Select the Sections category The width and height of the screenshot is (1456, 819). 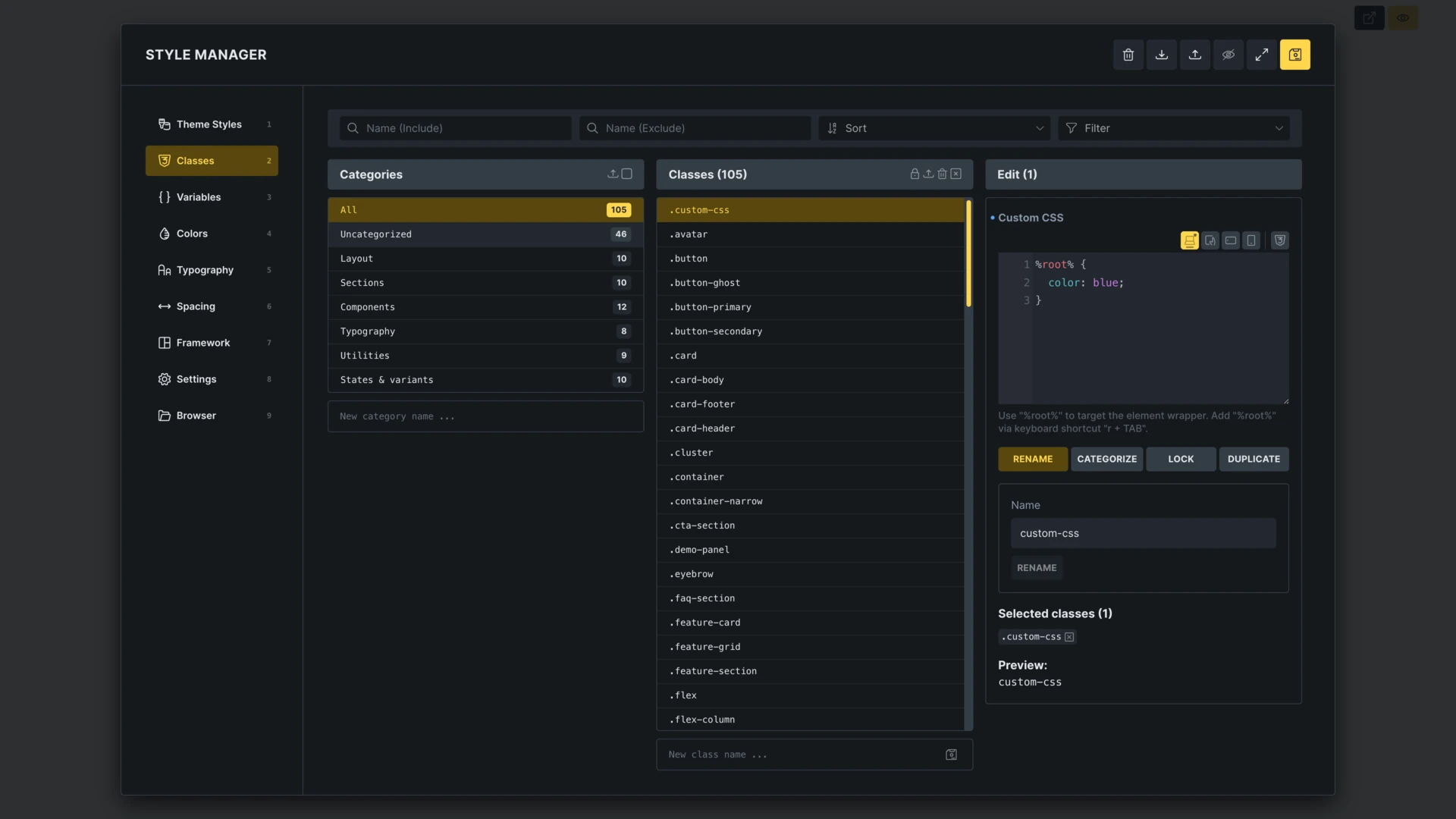point(485,283)
